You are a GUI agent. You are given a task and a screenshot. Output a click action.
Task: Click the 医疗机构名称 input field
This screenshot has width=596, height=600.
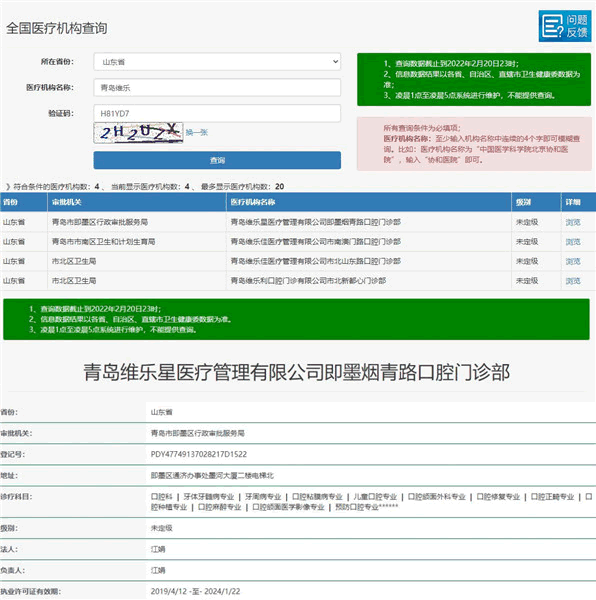tap(217, 88)
